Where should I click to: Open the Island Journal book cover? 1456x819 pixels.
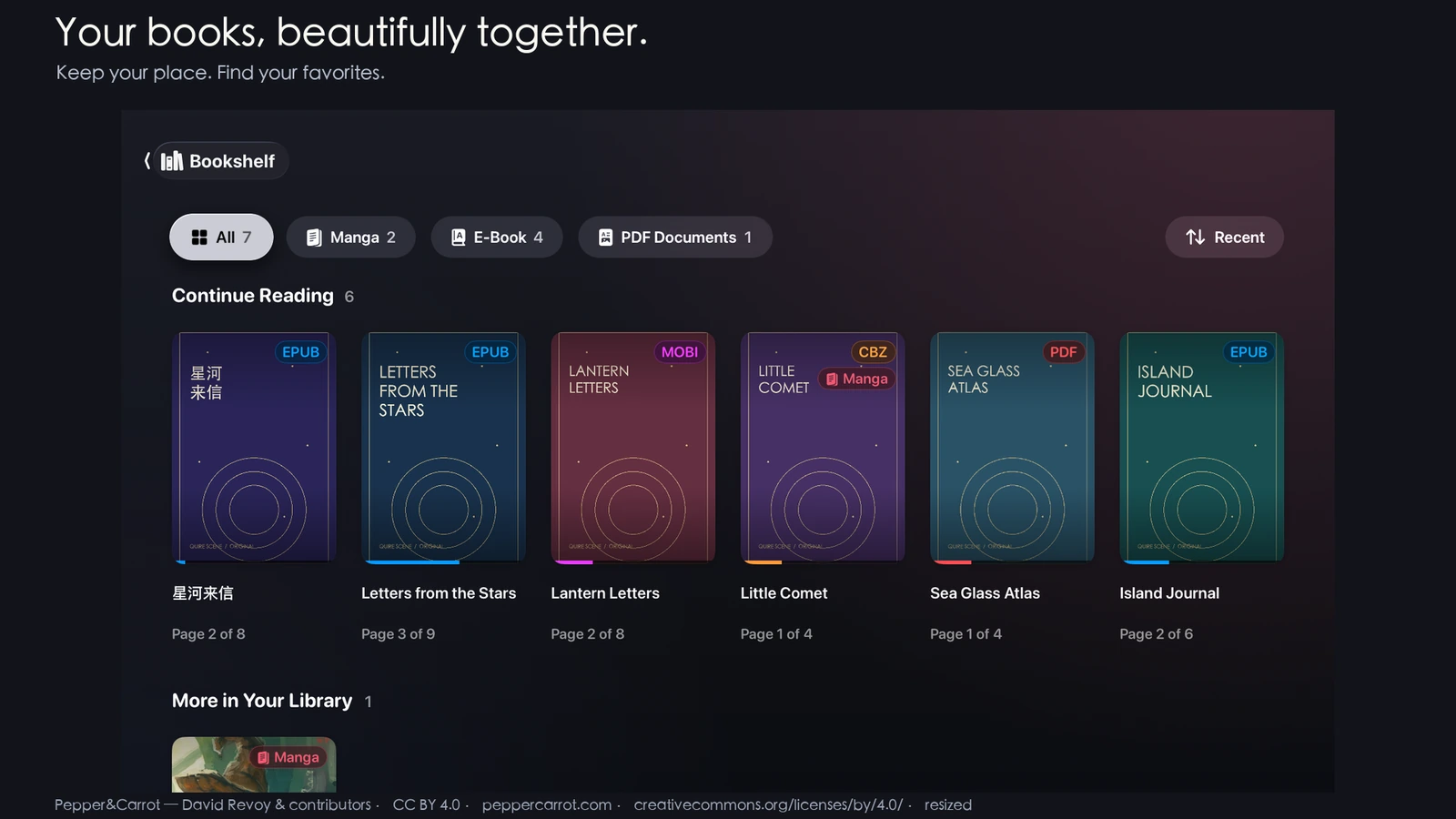1202,447
